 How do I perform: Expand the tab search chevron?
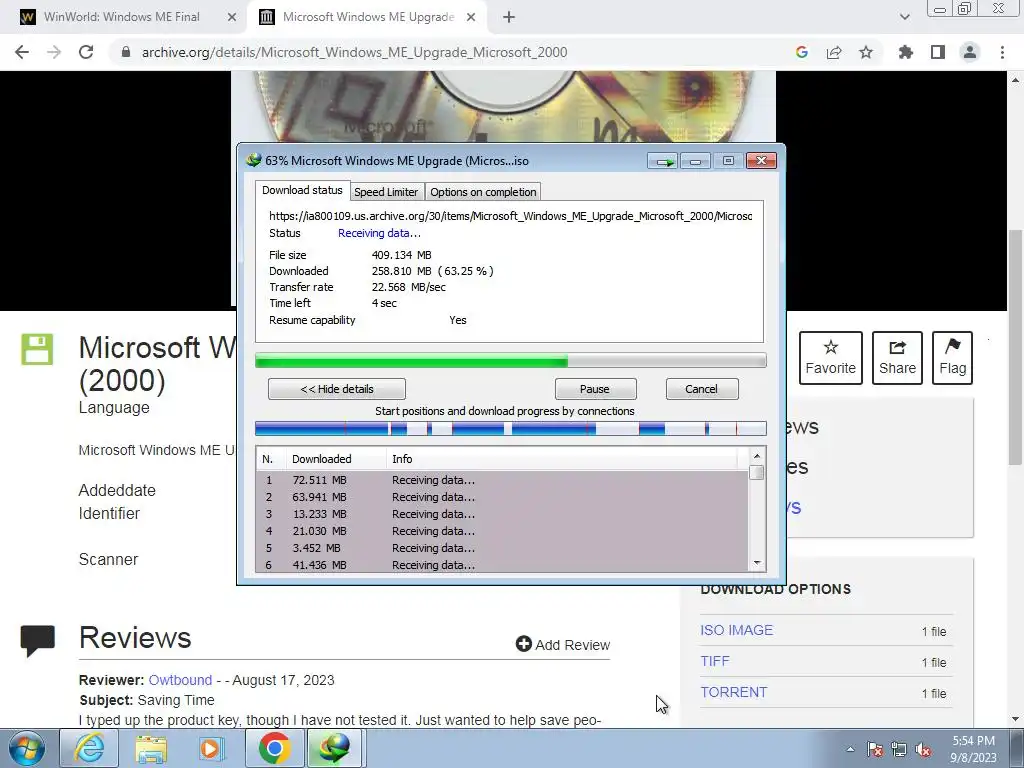coord(904,17)
